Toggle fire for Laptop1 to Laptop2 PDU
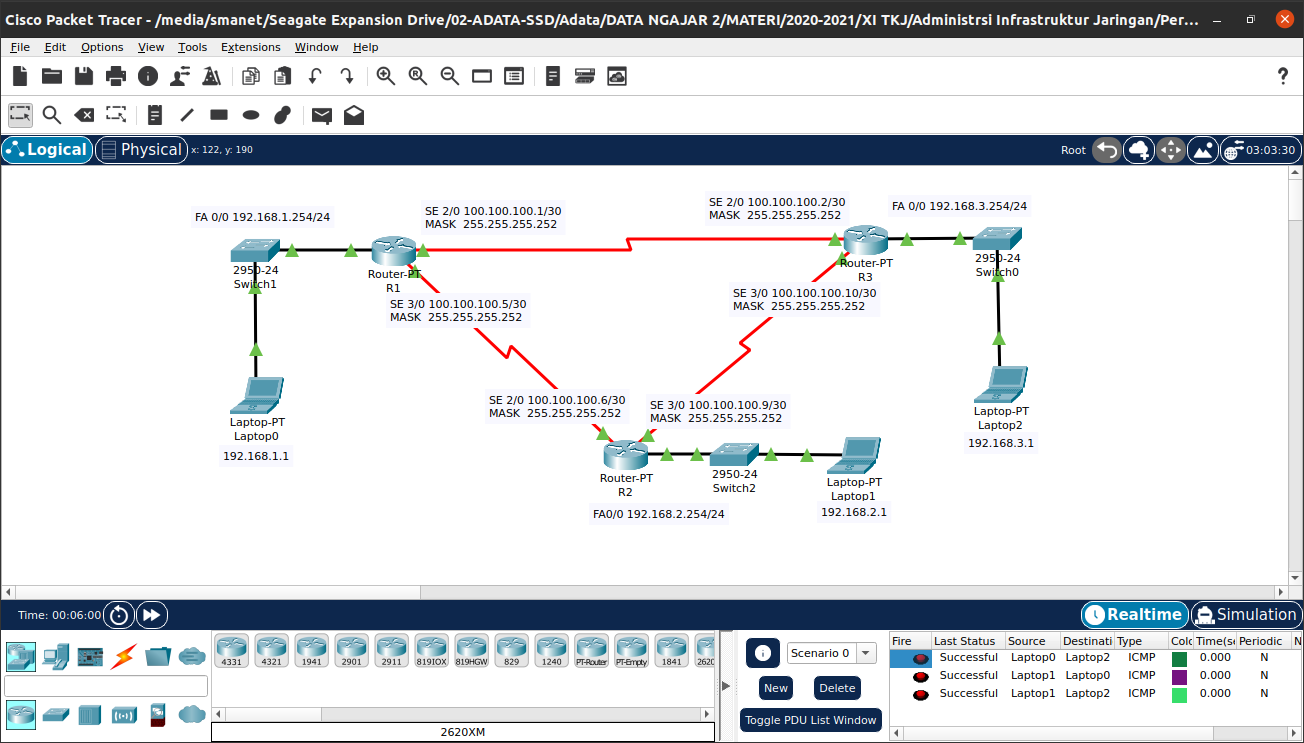The image size is (1304, 743). pos(919,694)
